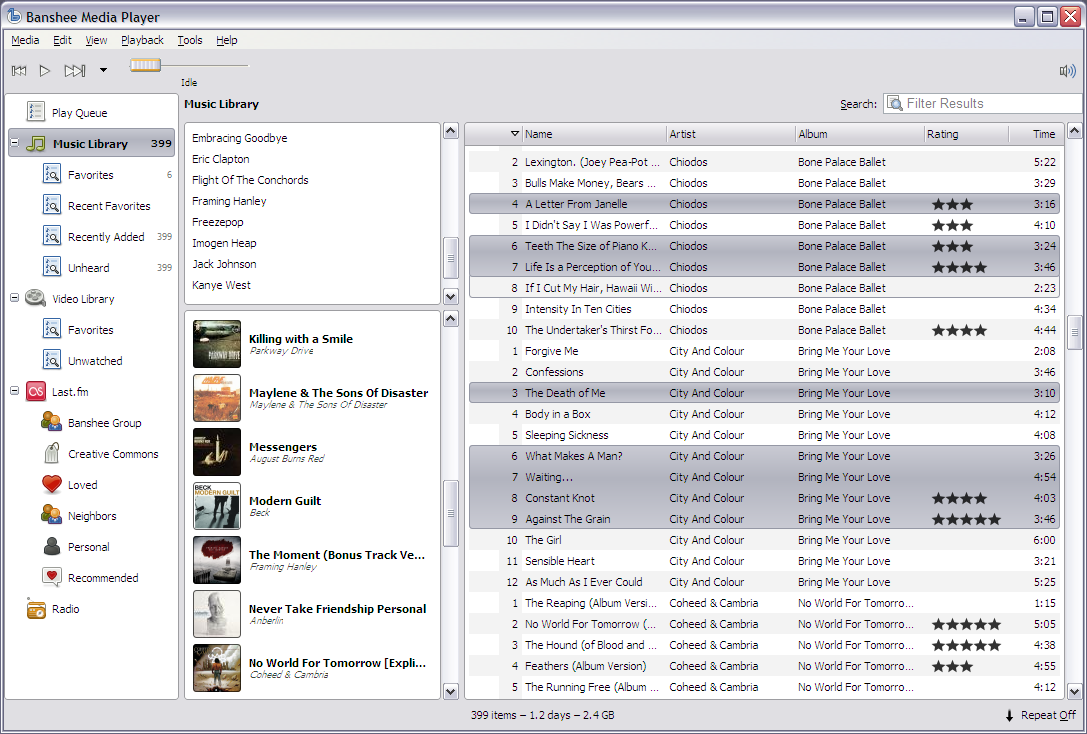The width and height of the screenshot is (1087, 734).
Task: Select the Killing with a Smile album cover
Action: tap(217, 344)
